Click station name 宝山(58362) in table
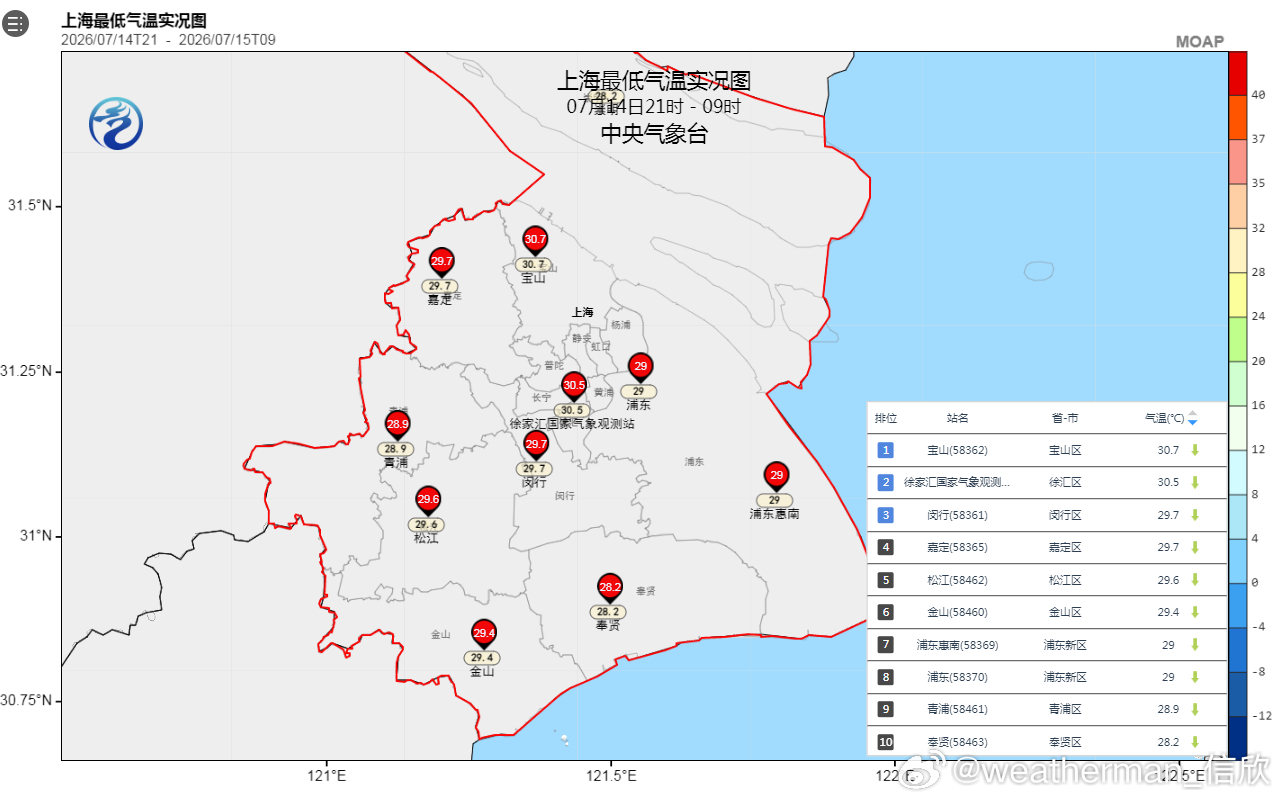 coord(957,450)
